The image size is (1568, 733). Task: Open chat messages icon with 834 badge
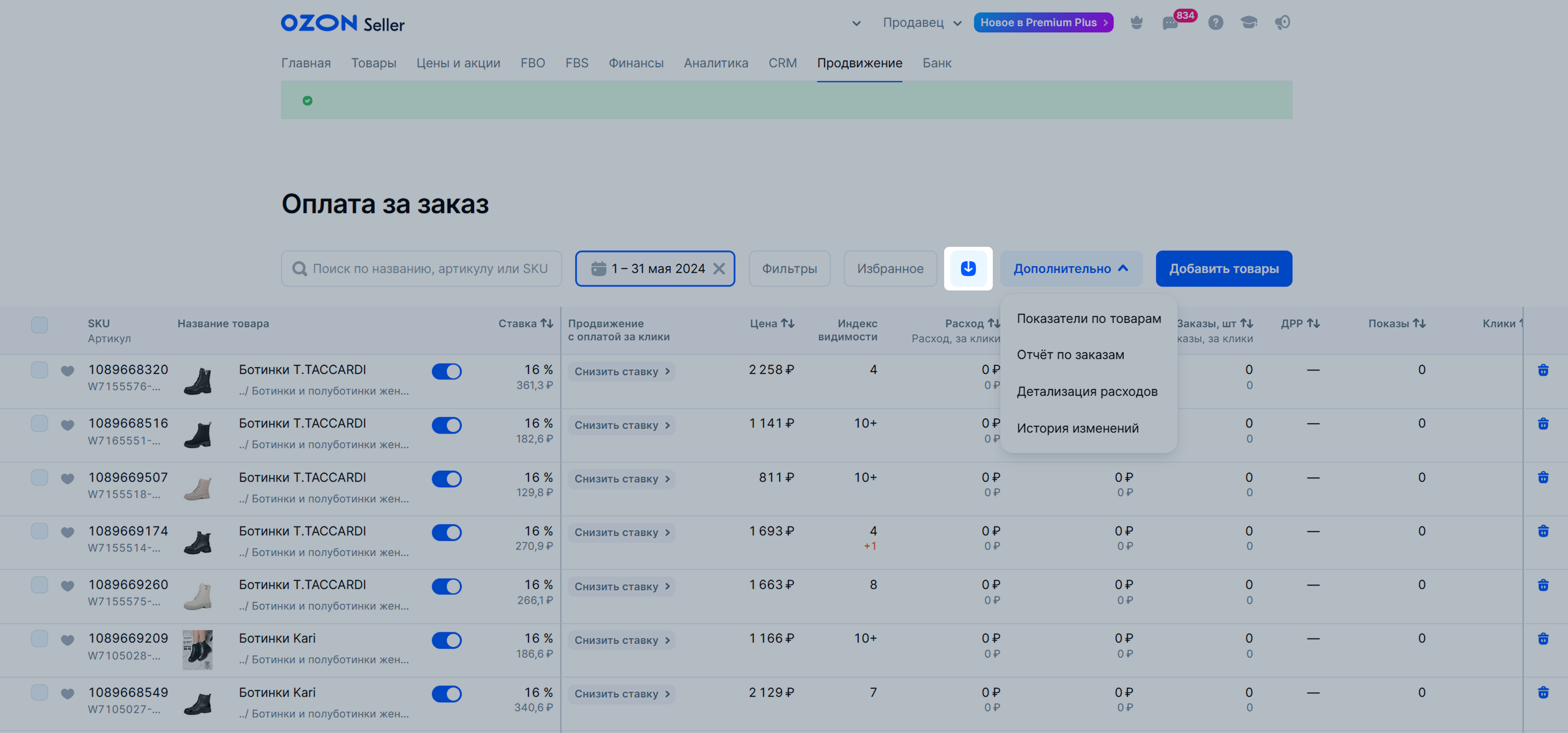click(1170, 23)
